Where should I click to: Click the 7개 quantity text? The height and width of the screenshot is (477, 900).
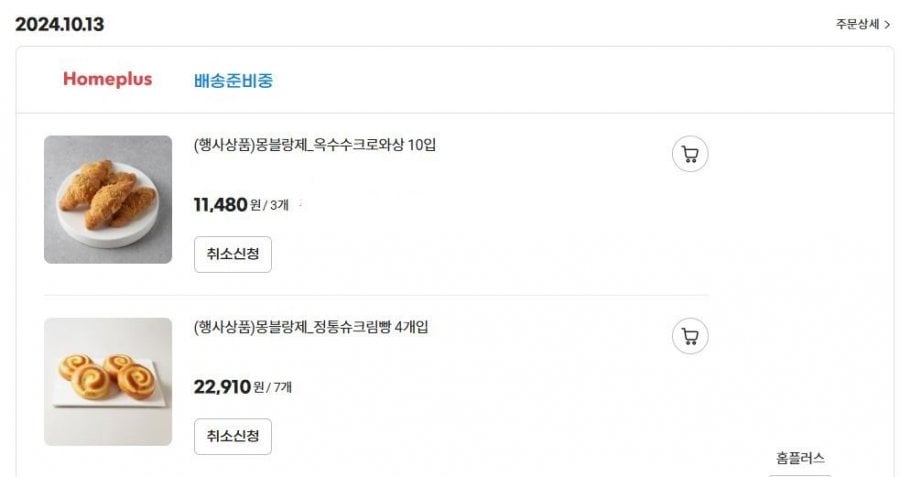[282, 387]
